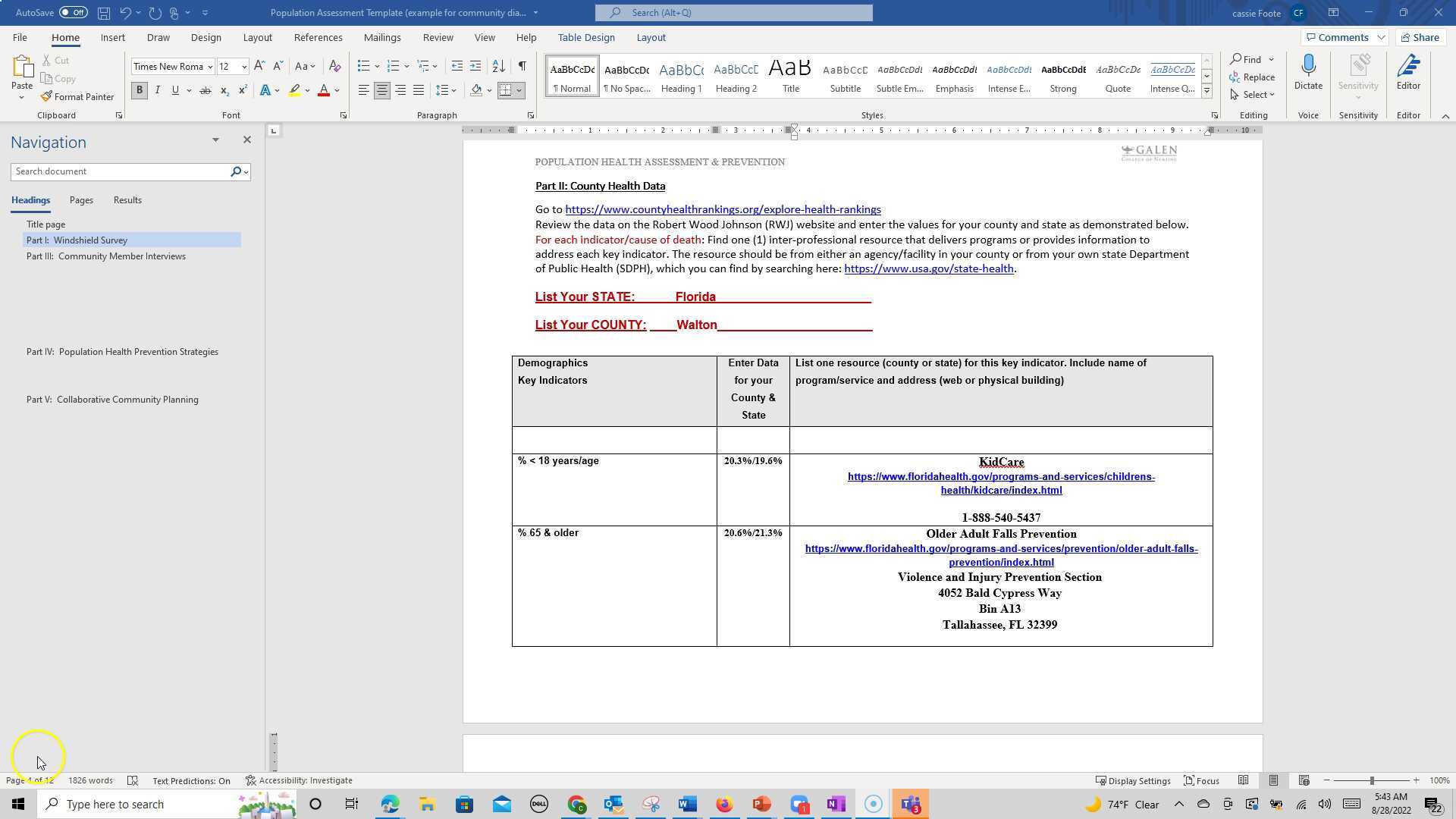
Task: Toggle paragraph mark visibility
Action: click(x=522, y=66)
